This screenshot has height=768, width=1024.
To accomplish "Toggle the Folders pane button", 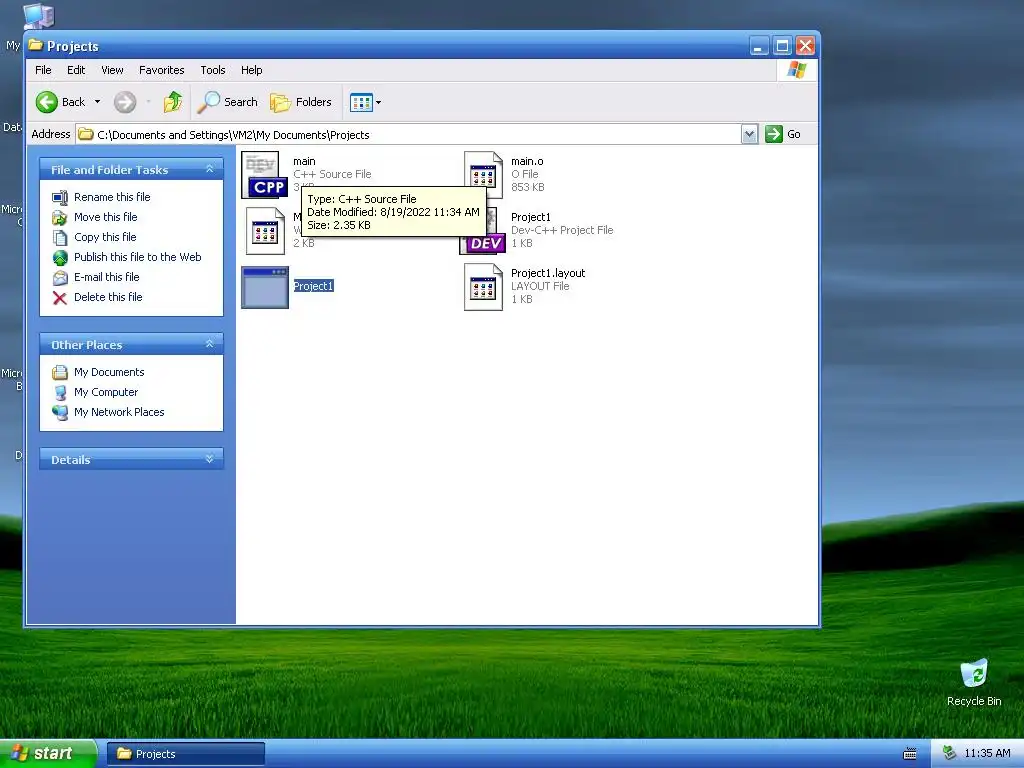I will [x=301, y=102].
